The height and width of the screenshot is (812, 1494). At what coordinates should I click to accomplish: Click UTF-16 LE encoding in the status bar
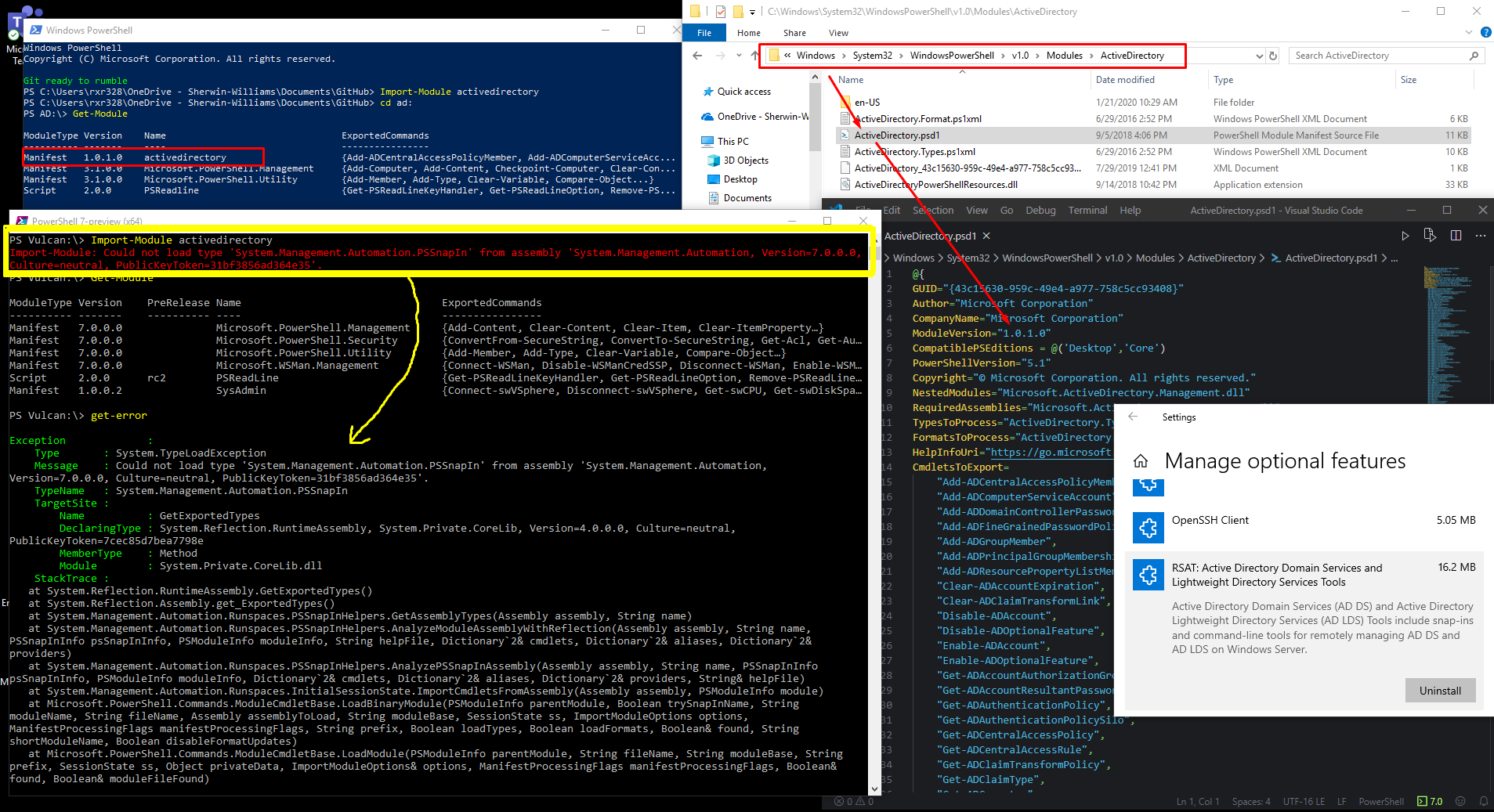pyautogui.click(x=1303, y=801)
